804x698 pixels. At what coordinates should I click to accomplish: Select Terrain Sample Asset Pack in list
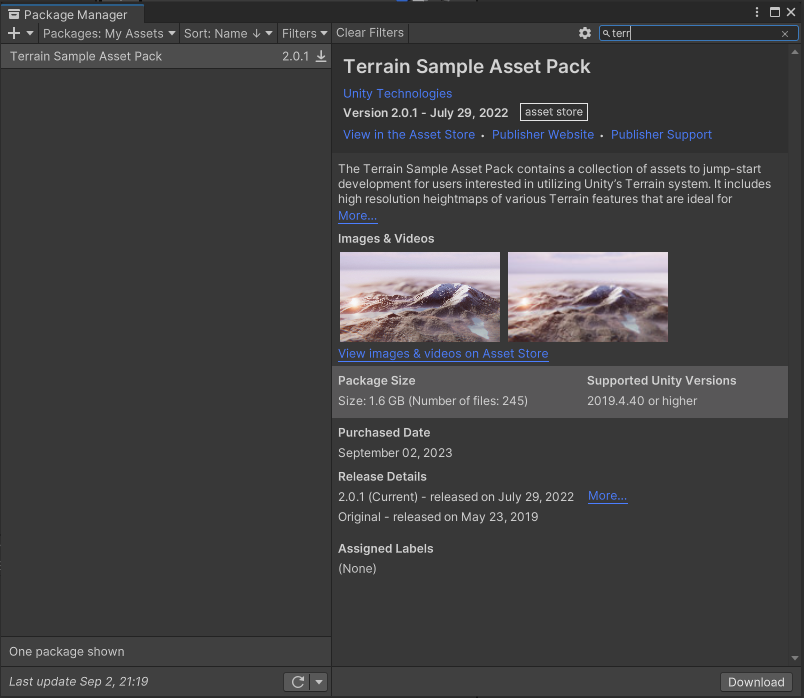tap(166, 56)
